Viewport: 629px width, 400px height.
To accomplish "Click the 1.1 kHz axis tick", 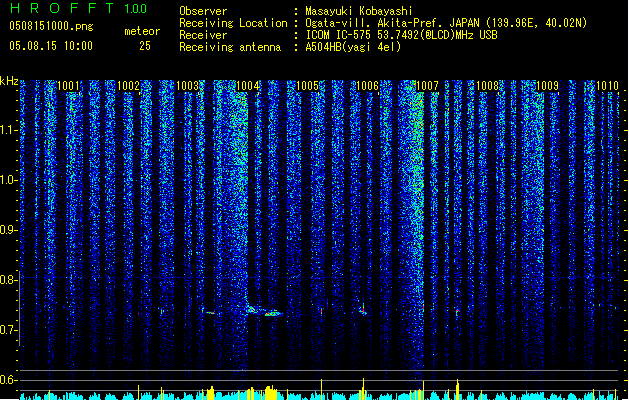I will (9, 130).
